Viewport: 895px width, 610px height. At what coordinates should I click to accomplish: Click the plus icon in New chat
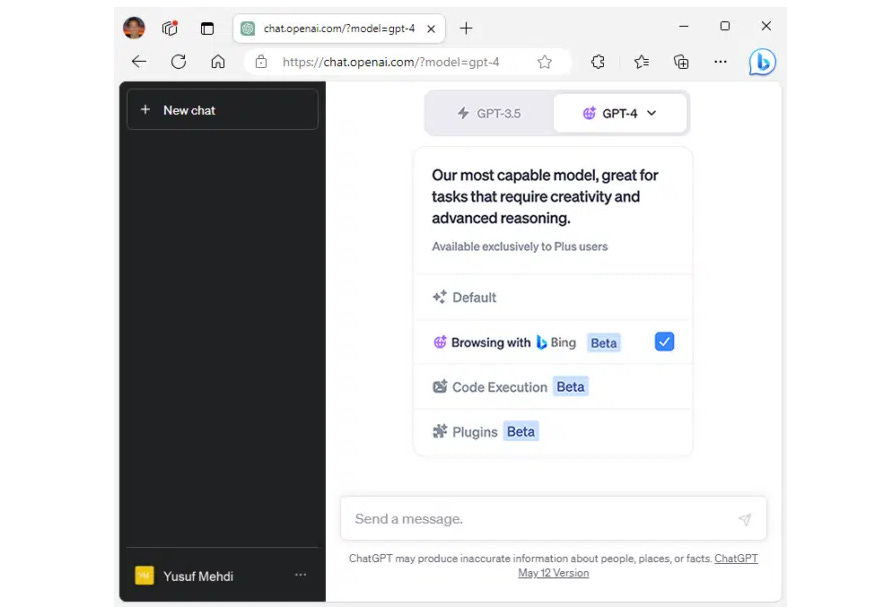tap(145, 110)
